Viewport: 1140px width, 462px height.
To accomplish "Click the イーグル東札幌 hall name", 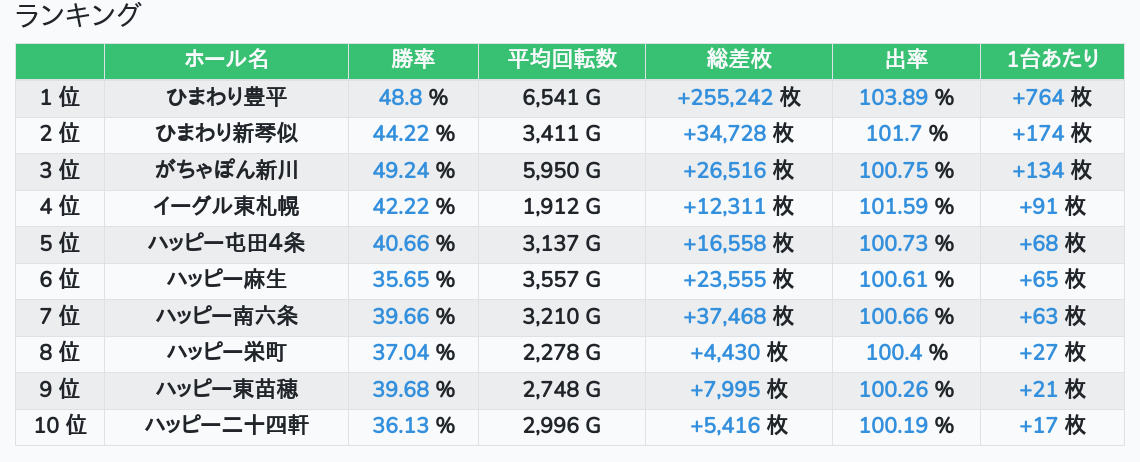I will [227, 207].
